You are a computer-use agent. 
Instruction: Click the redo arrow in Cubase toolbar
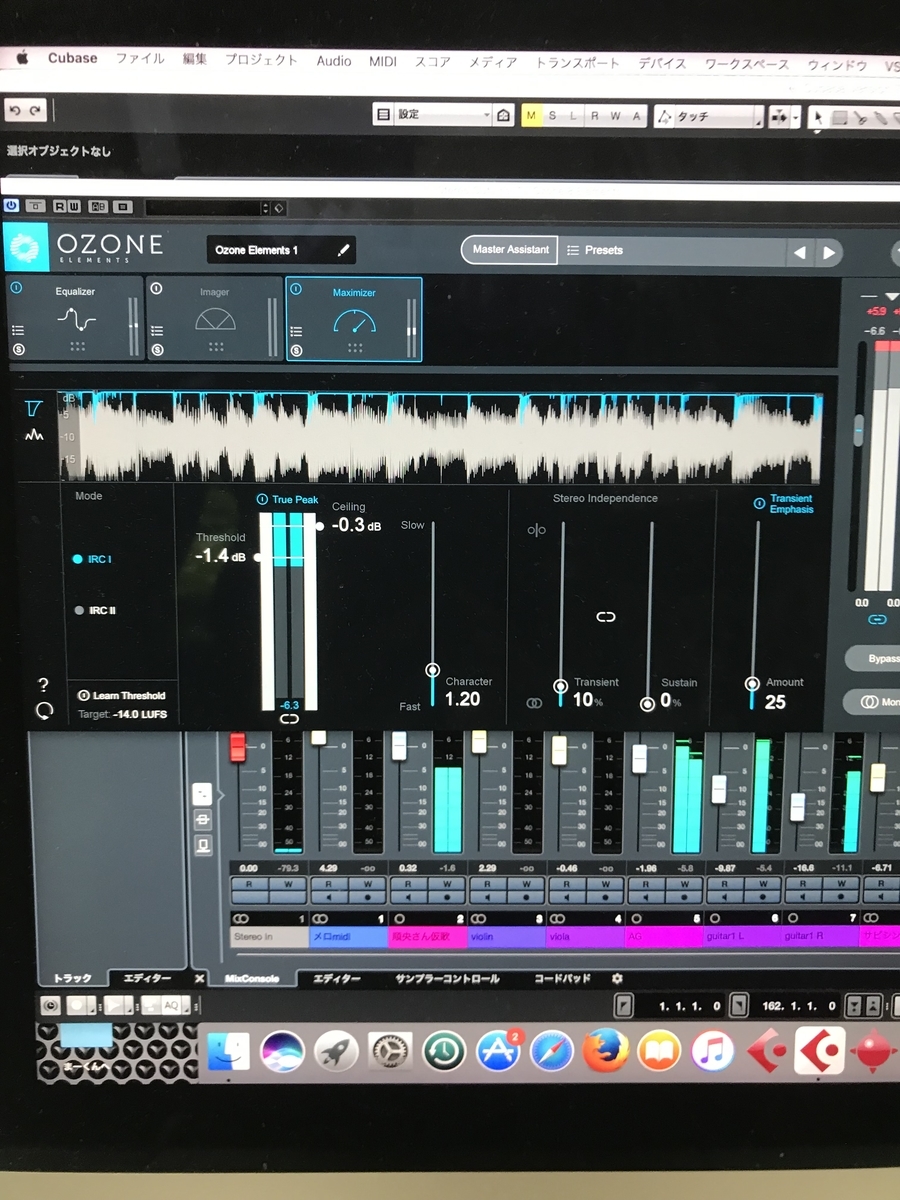point(35,111)
